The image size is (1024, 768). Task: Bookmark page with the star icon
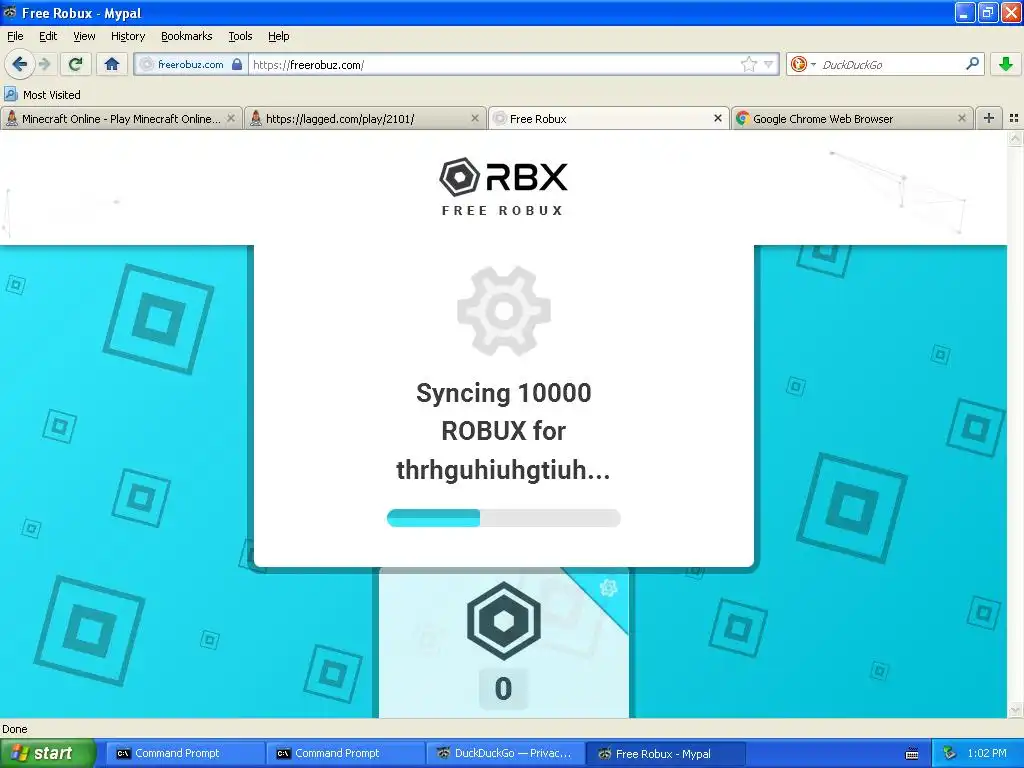point(748,64)
